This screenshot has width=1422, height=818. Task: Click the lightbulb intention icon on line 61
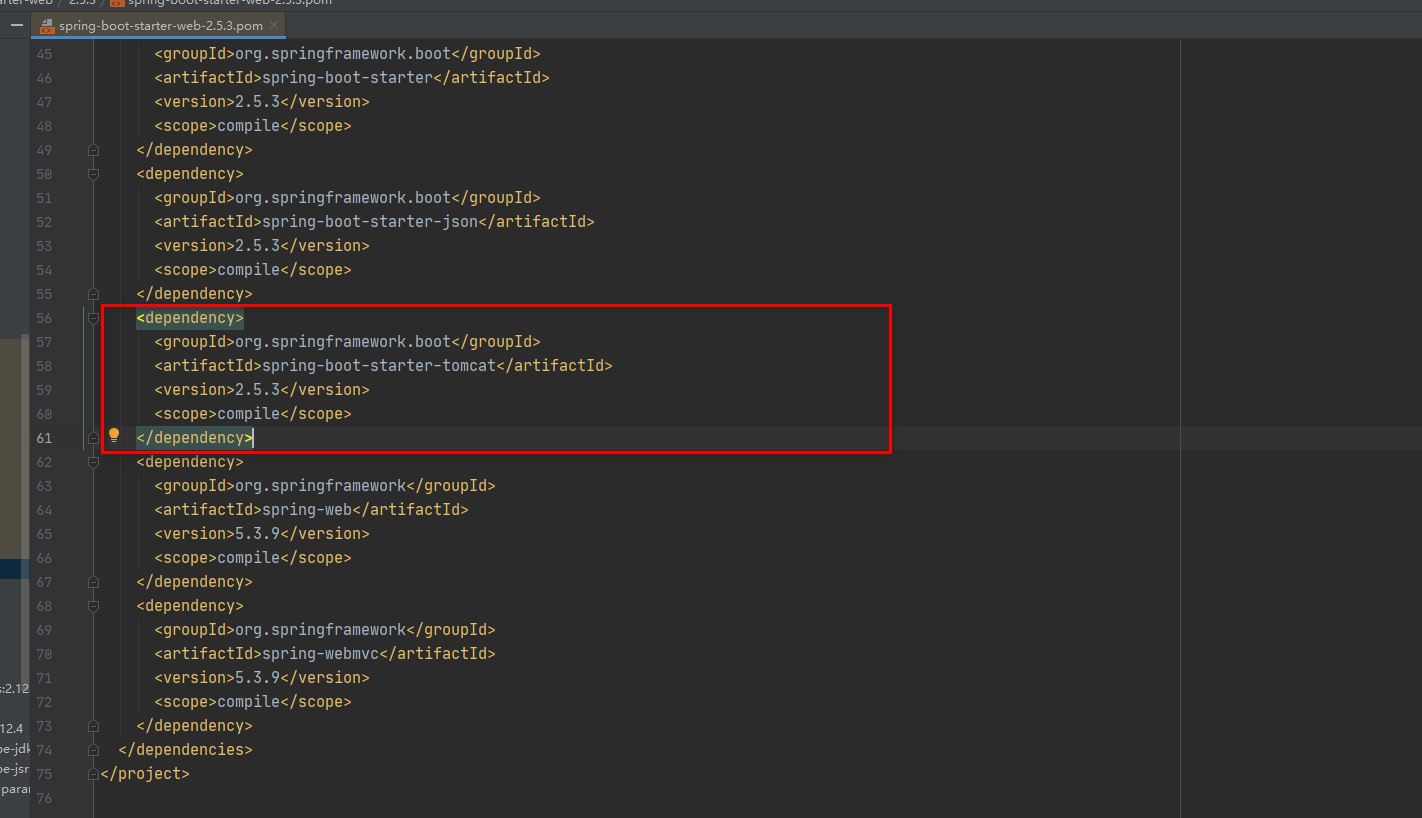(113, 434)
